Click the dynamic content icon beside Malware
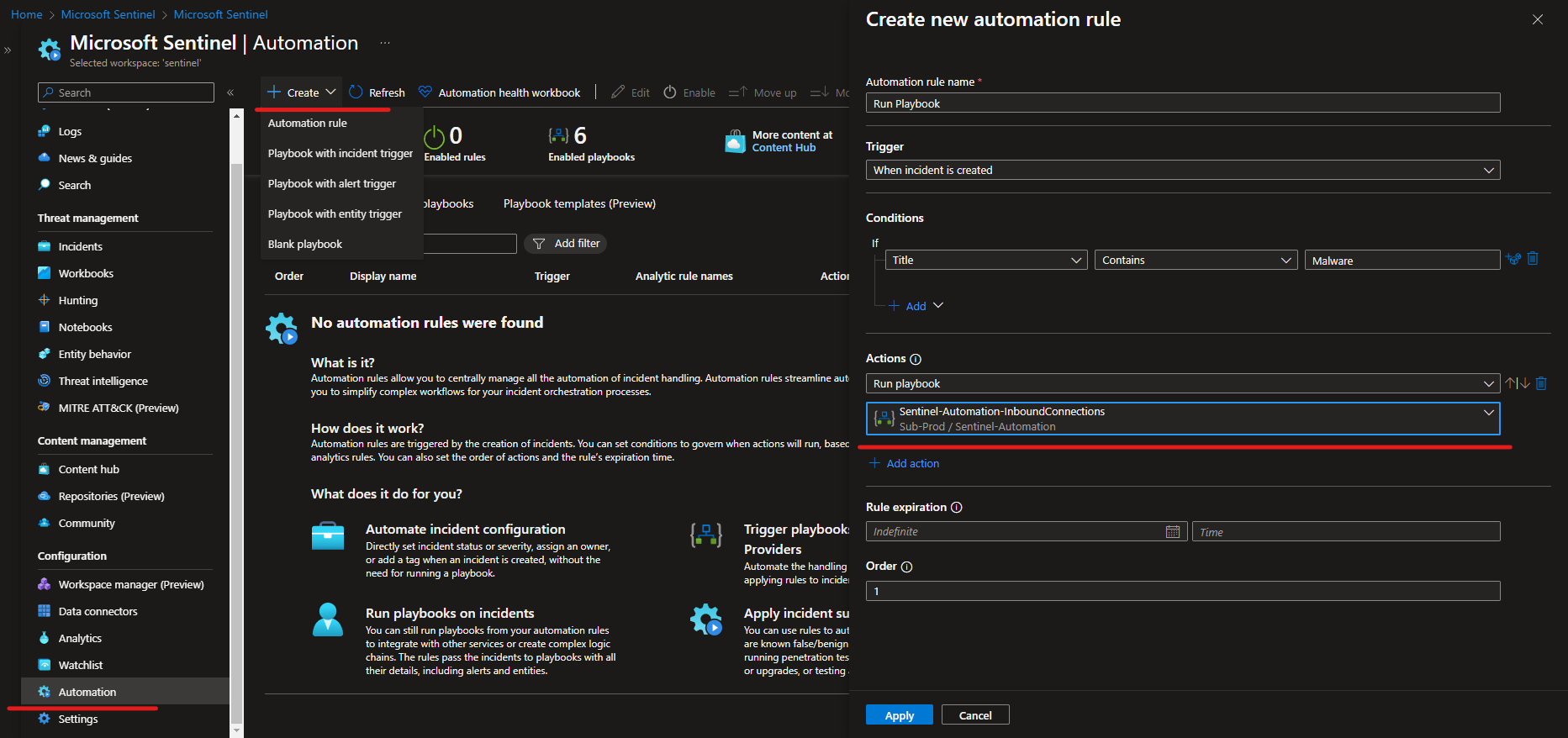 click(x=1513, y=259)
